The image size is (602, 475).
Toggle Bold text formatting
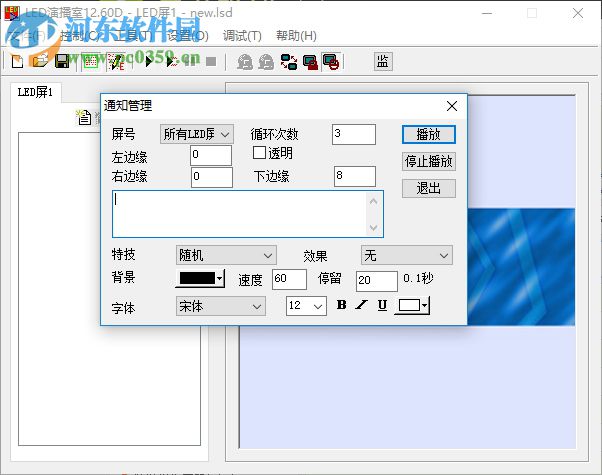(x=341, y=305)
